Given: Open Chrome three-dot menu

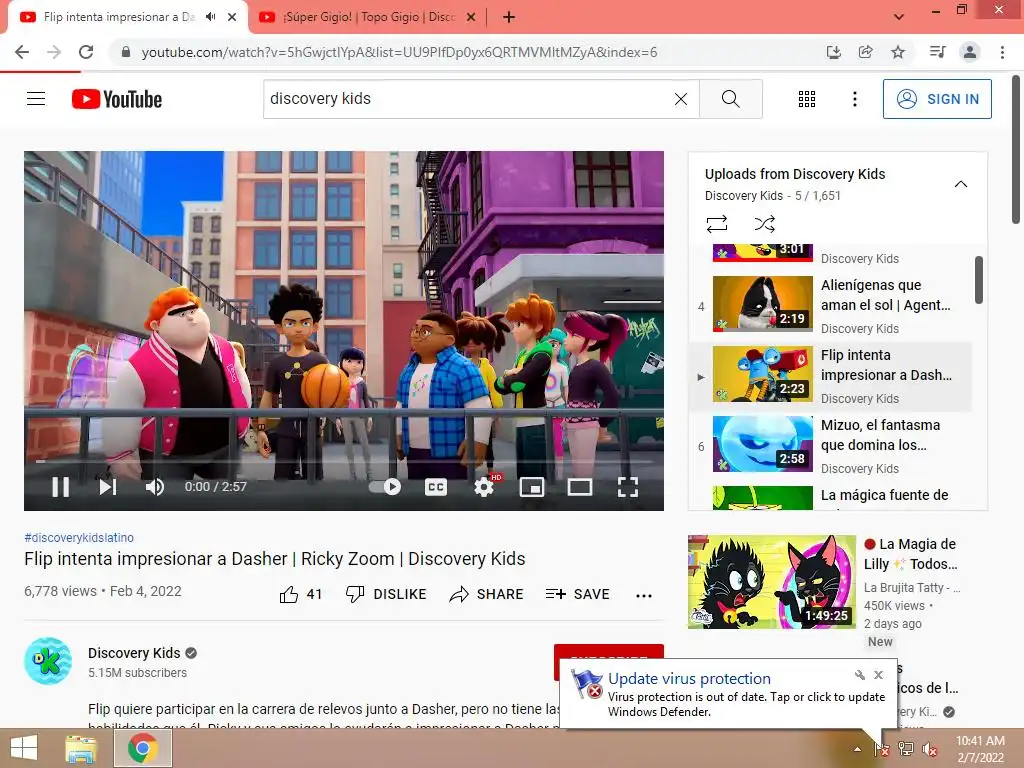Looking at the screenshot, I should [x=1002, y=52].
